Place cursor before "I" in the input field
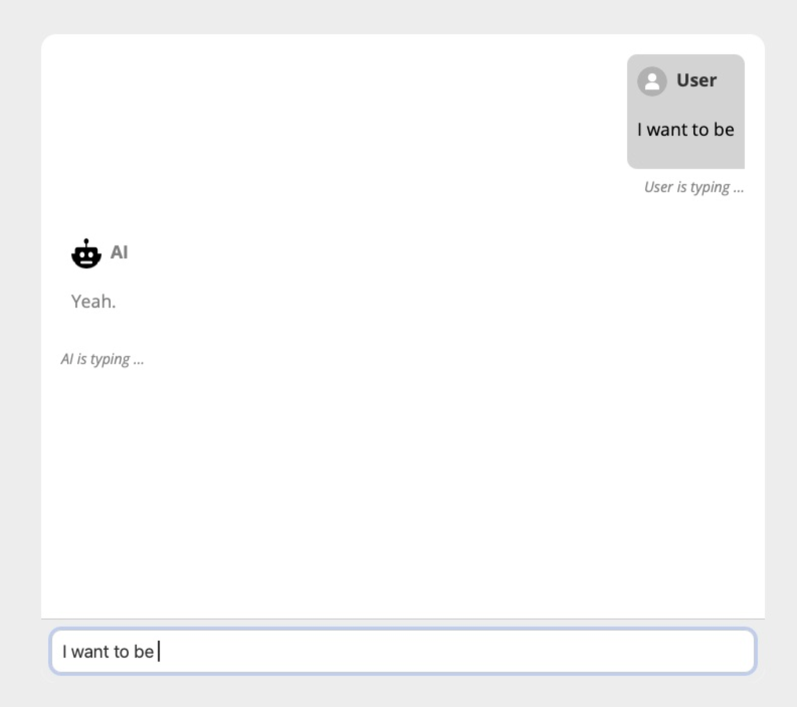797x707 pixels. click(63, 652)
